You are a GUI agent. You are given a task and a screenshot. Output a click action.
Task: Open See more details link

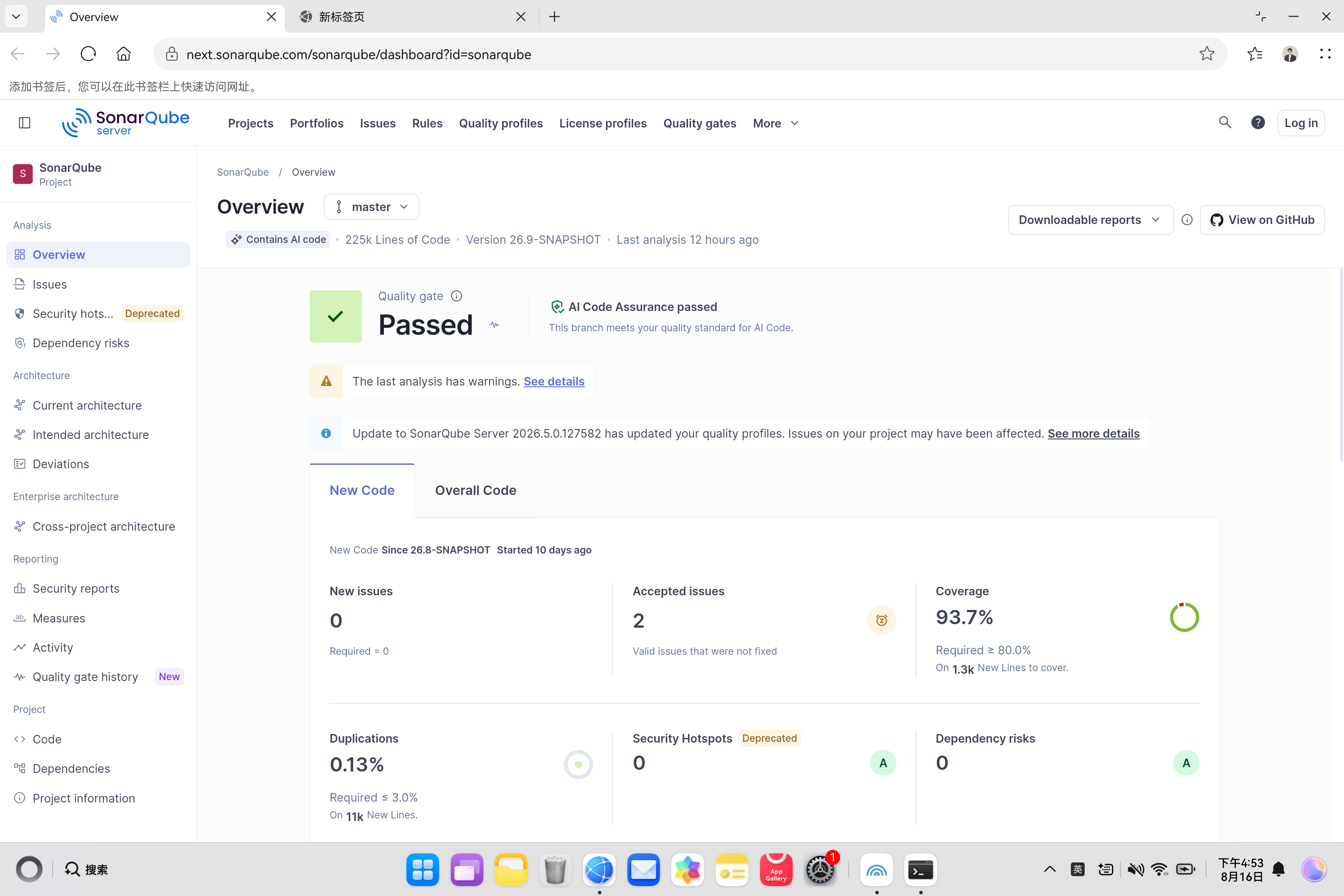coord(1093,433)
